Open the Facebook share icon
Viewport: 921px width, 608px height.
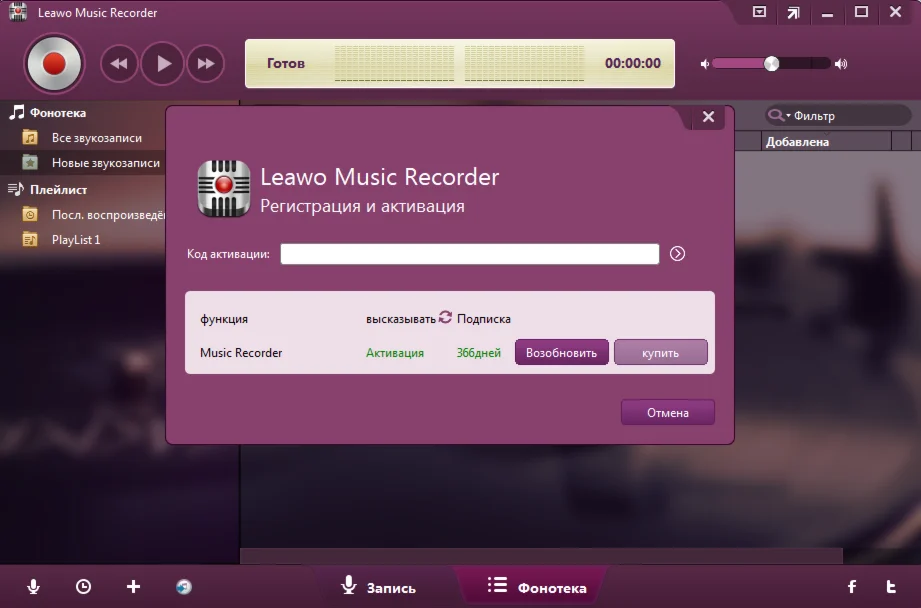pos(852,586)
